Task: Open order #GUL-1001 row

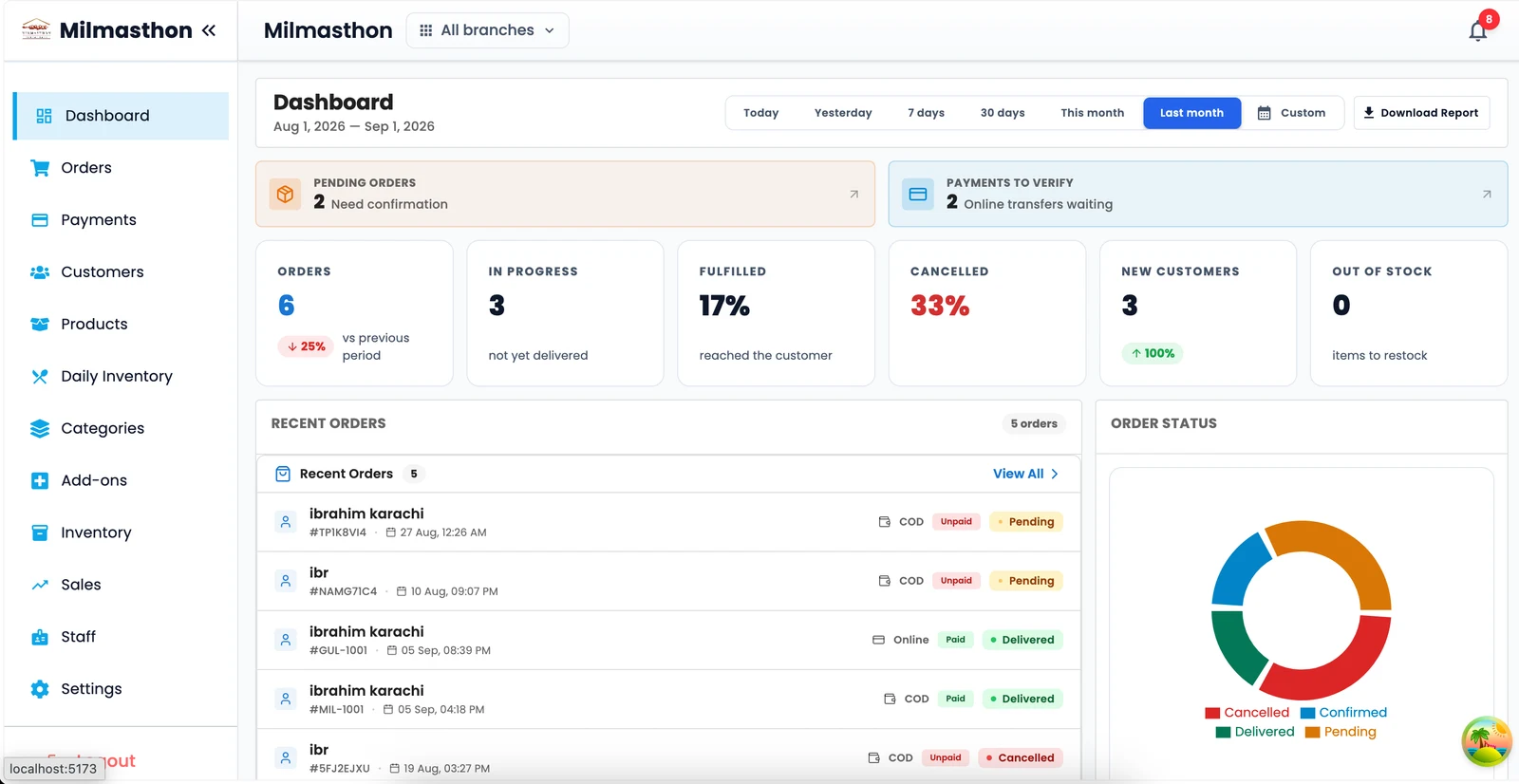Action: (x=668, y=641)
